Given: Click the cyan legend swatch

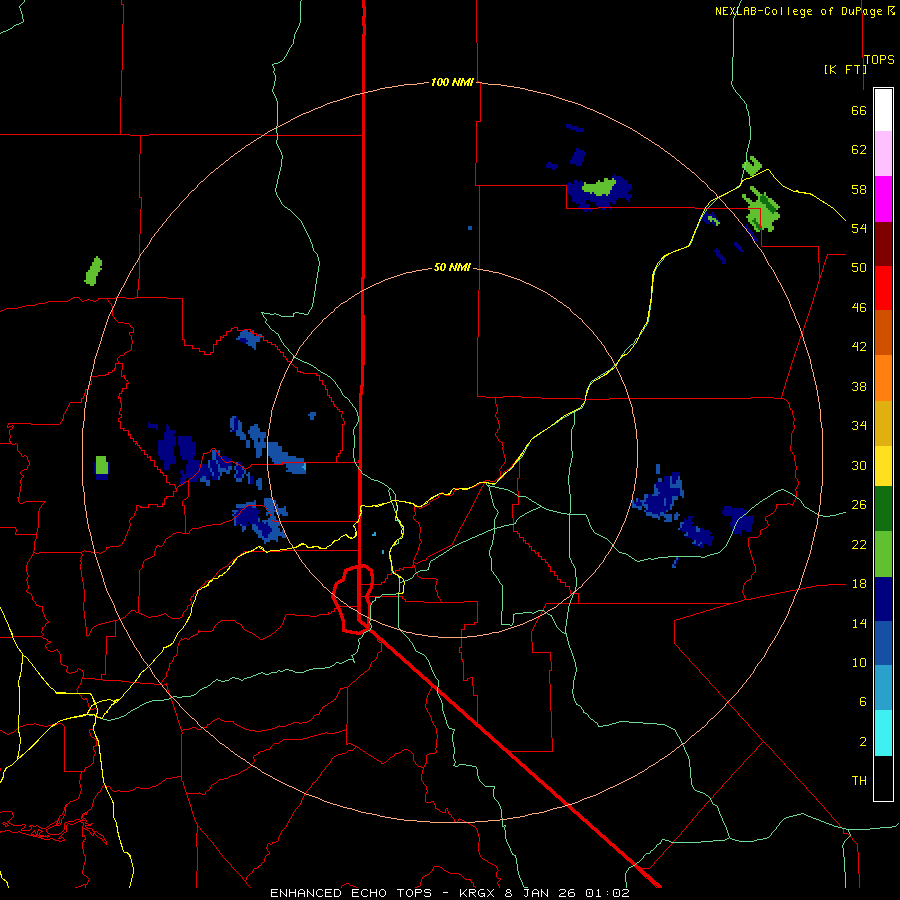Looking at the screenshot, I should coord(883,733).
